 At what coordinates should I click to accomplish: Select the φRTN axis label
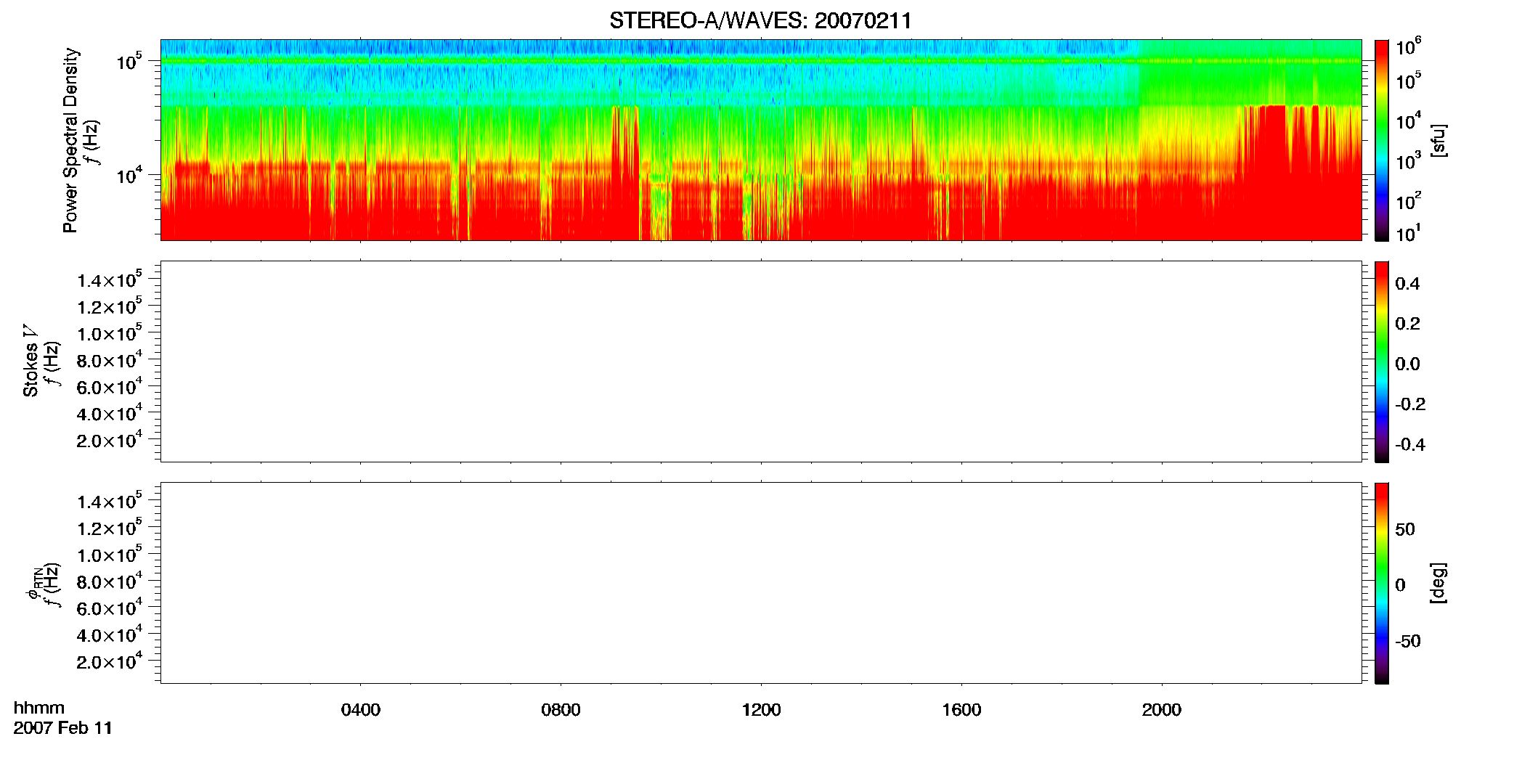[34, 584]
